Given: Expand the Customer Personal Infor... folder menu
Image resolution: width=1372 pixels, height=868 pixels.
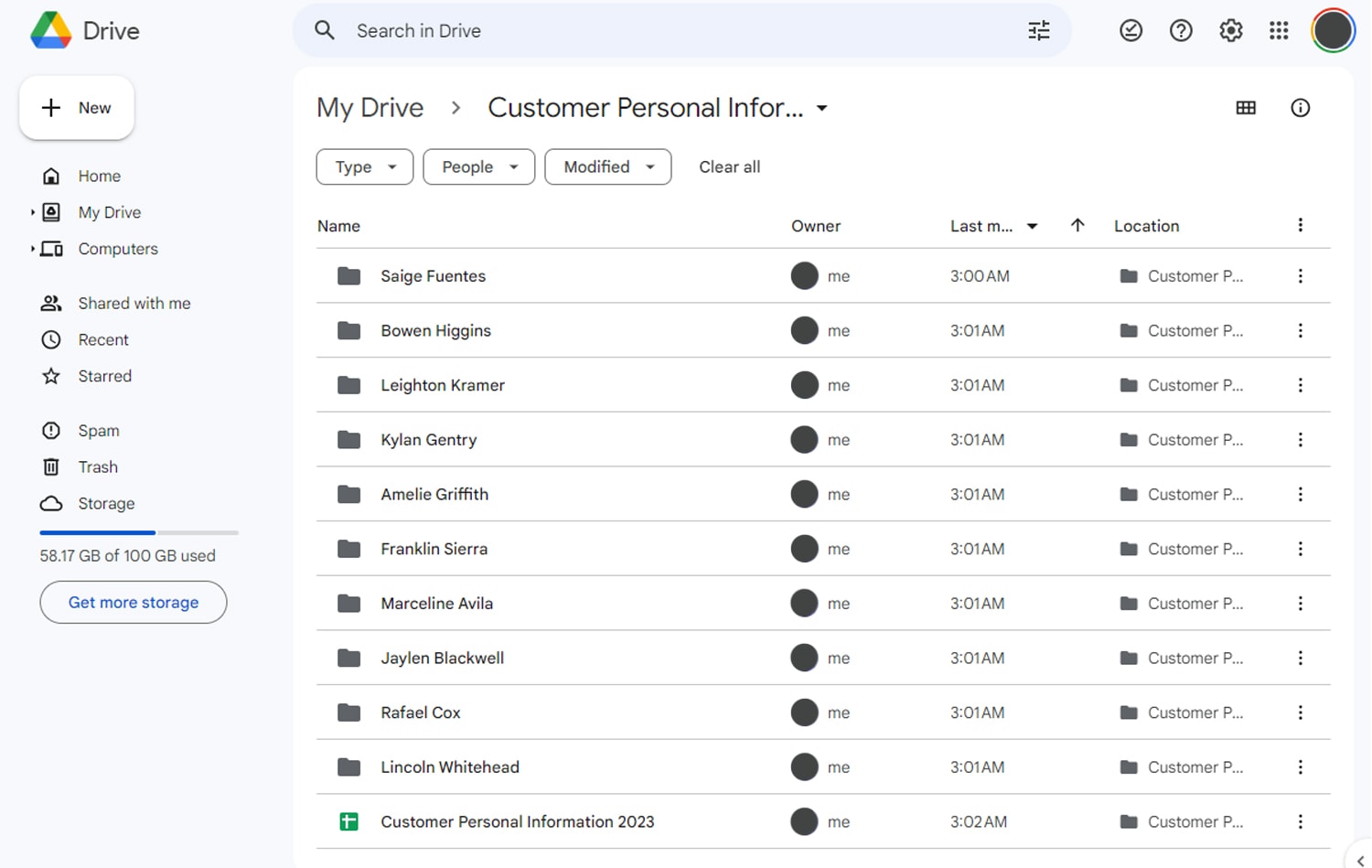Looking at the screenshot, I should click(x=821, y=107).
